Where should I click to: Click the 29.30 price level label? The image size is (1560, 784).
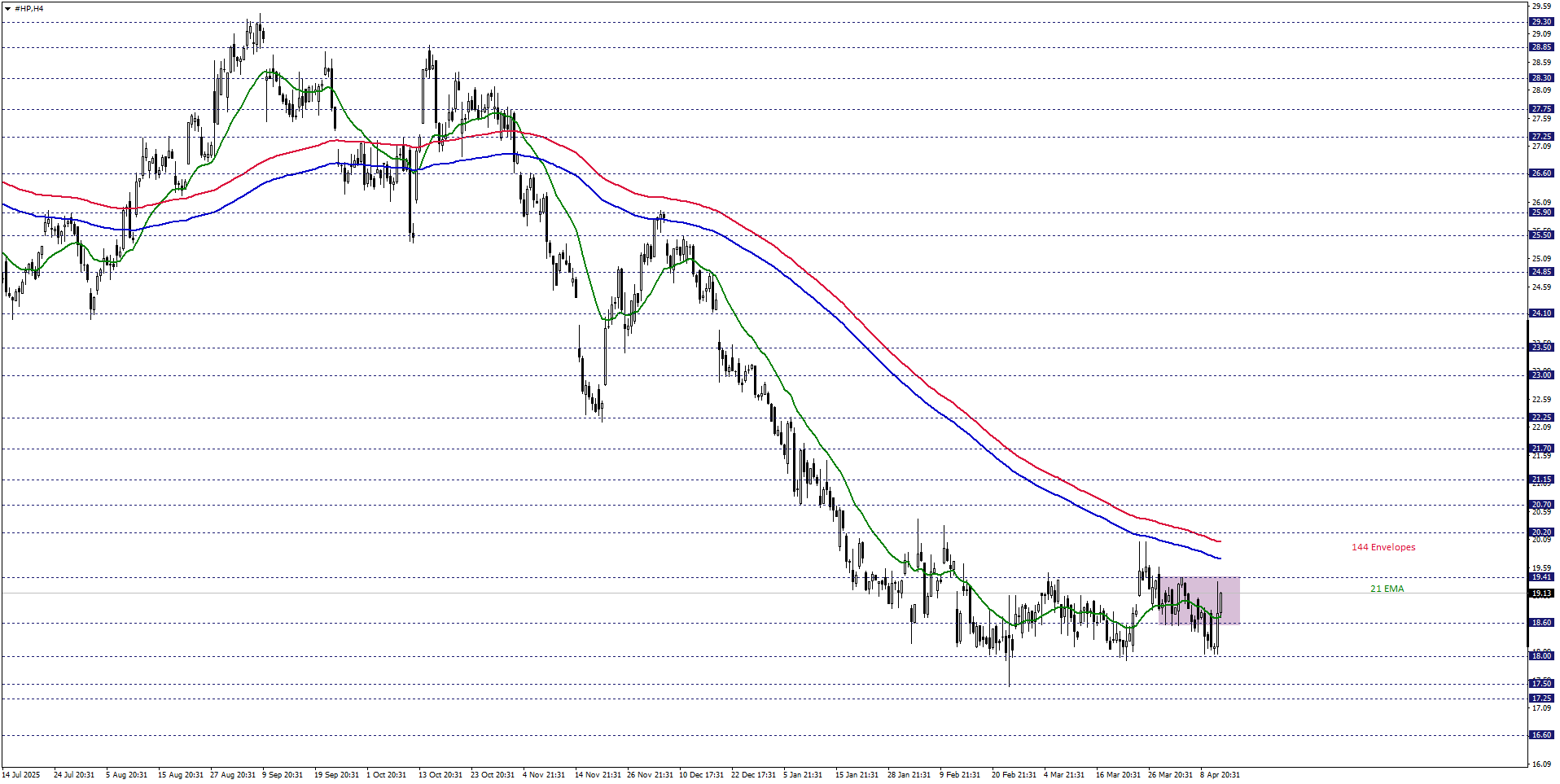click(1541, 22)
